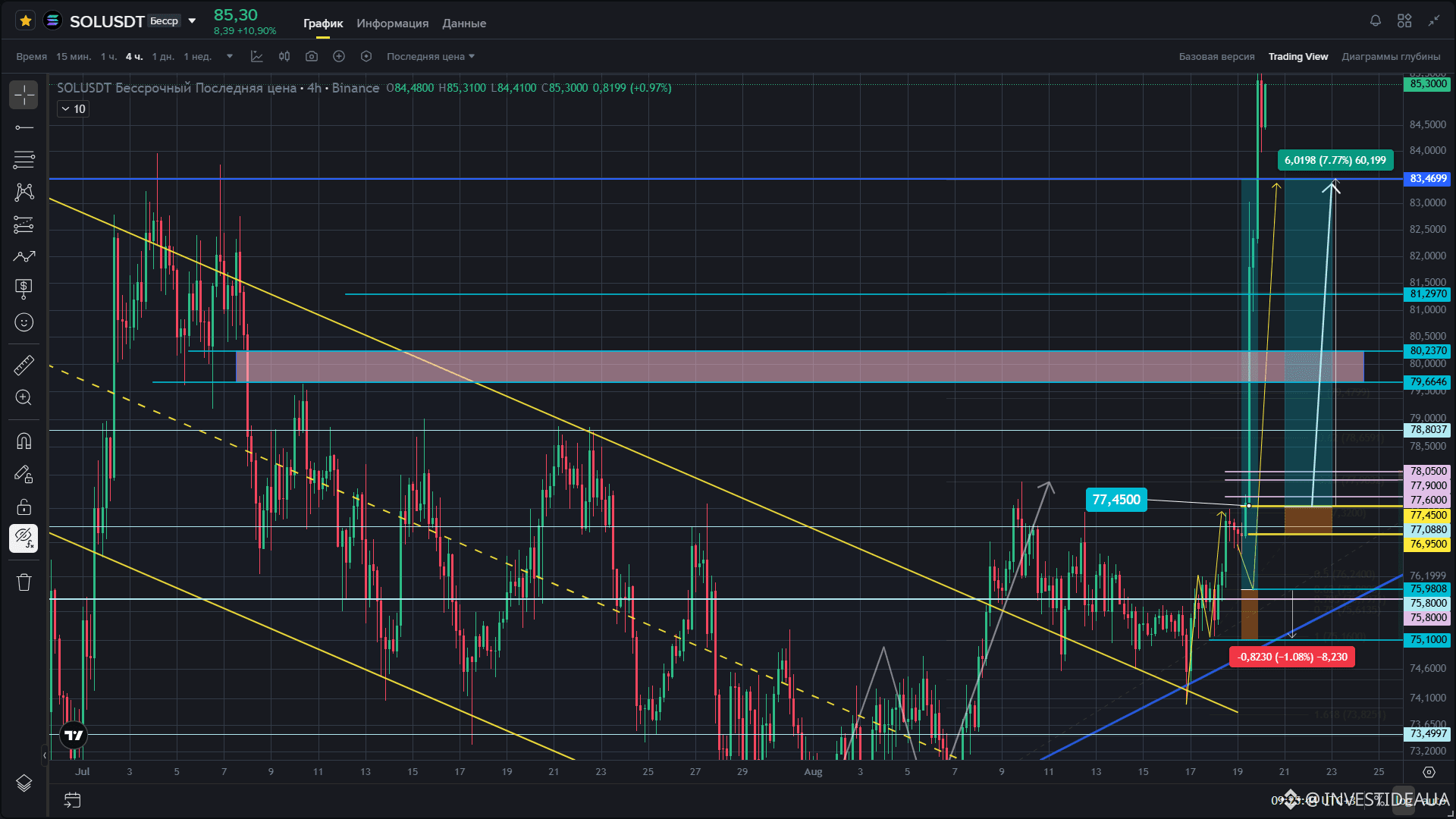Viewport: 1456px width, 819px height.
Task: Click the 75,1000 price level label
Action: [1428, 640]
